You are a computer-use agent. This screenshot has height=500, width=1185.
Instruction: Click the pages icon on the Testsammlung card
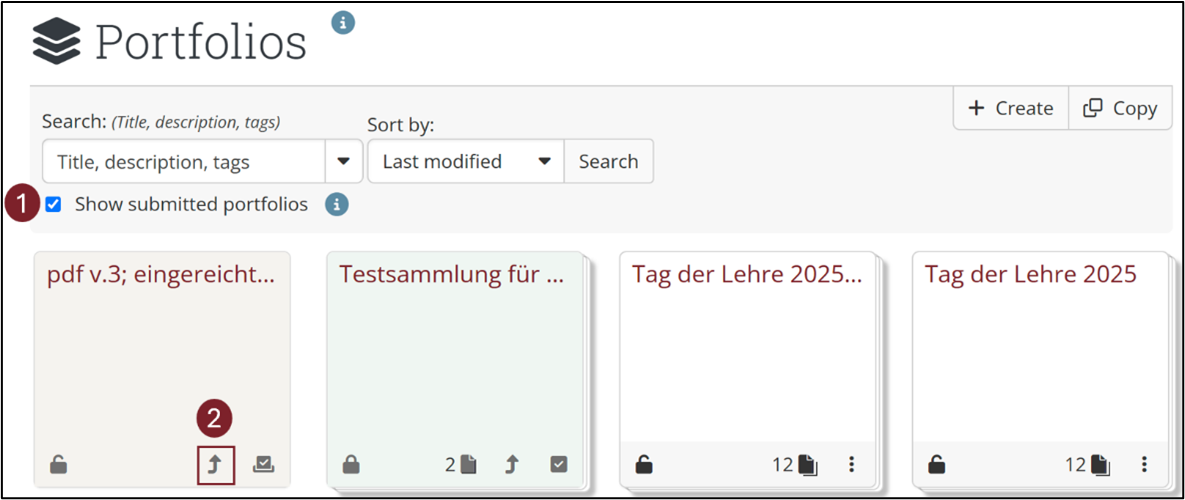468,465
